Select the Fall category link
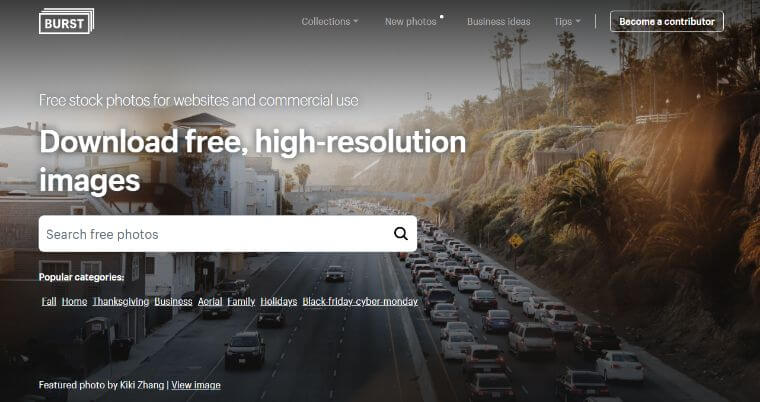The height and width of the screenshot is (402, 760). pyautogui.click(x=49, y=302)
